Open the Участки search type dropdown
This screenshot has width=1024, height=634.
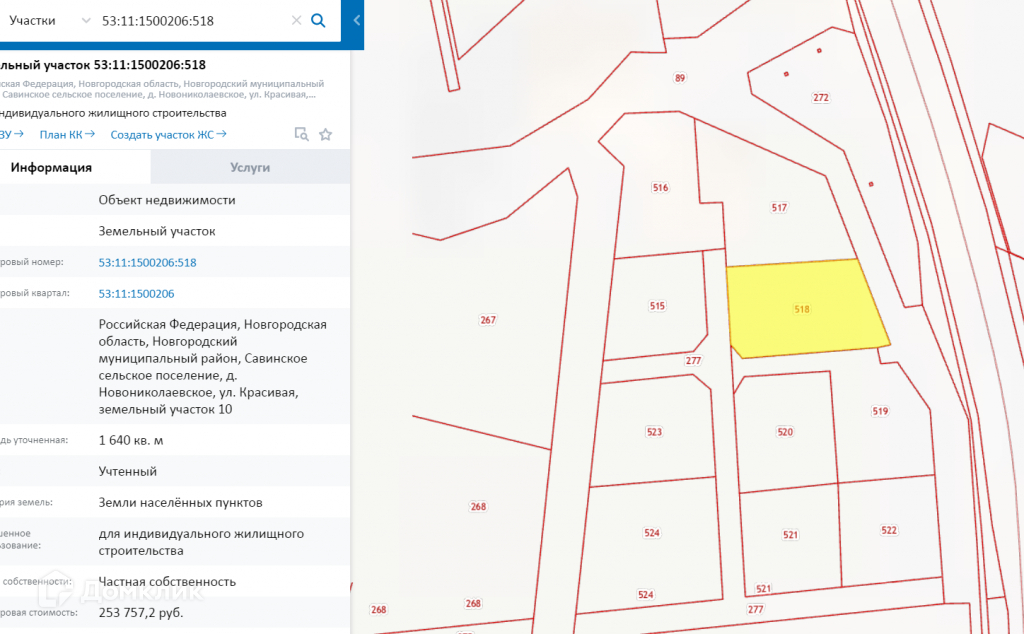click(x=49, y=20)
